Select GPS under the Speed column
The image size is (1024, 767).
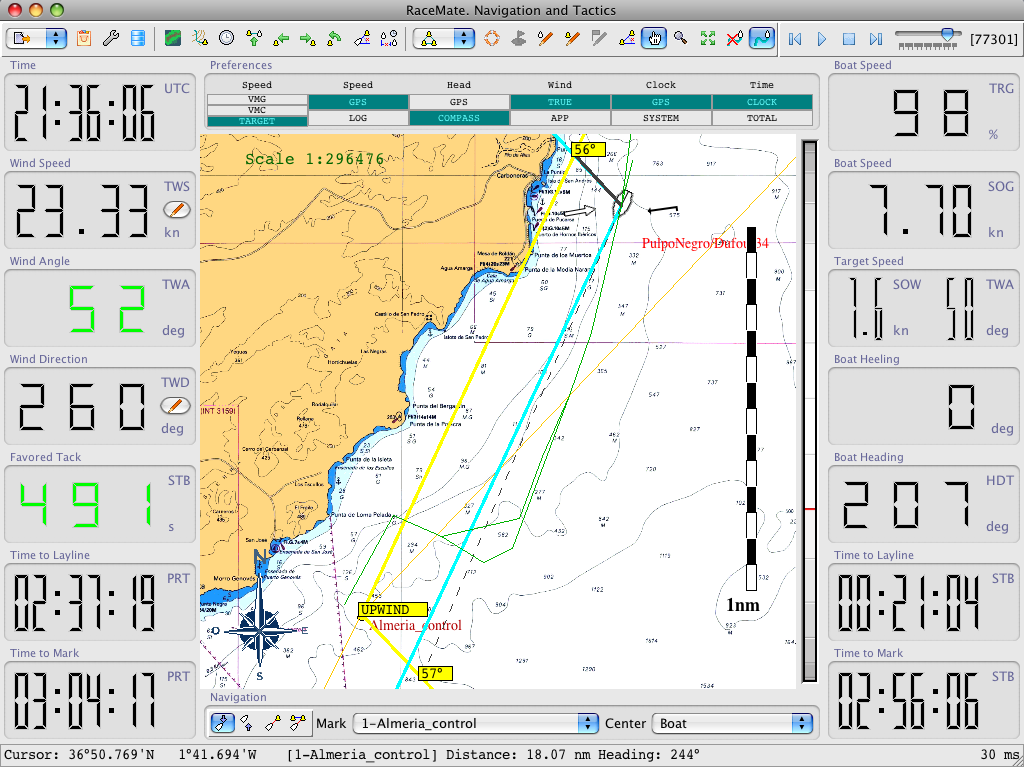pyautogui.click(x=358, y=102)
